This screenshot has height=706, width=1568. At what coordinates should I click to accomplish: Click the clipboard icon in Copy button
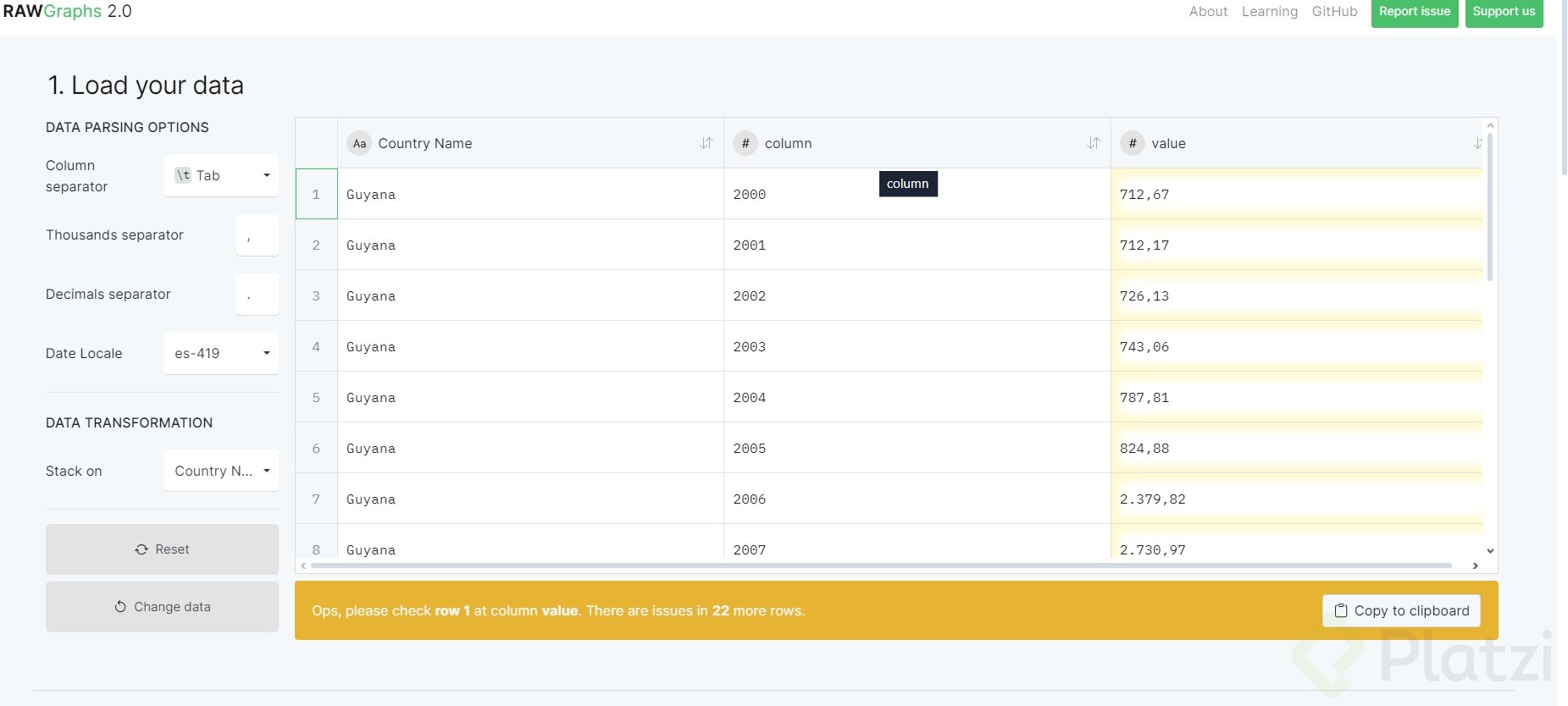click(x=1341, y=610)
